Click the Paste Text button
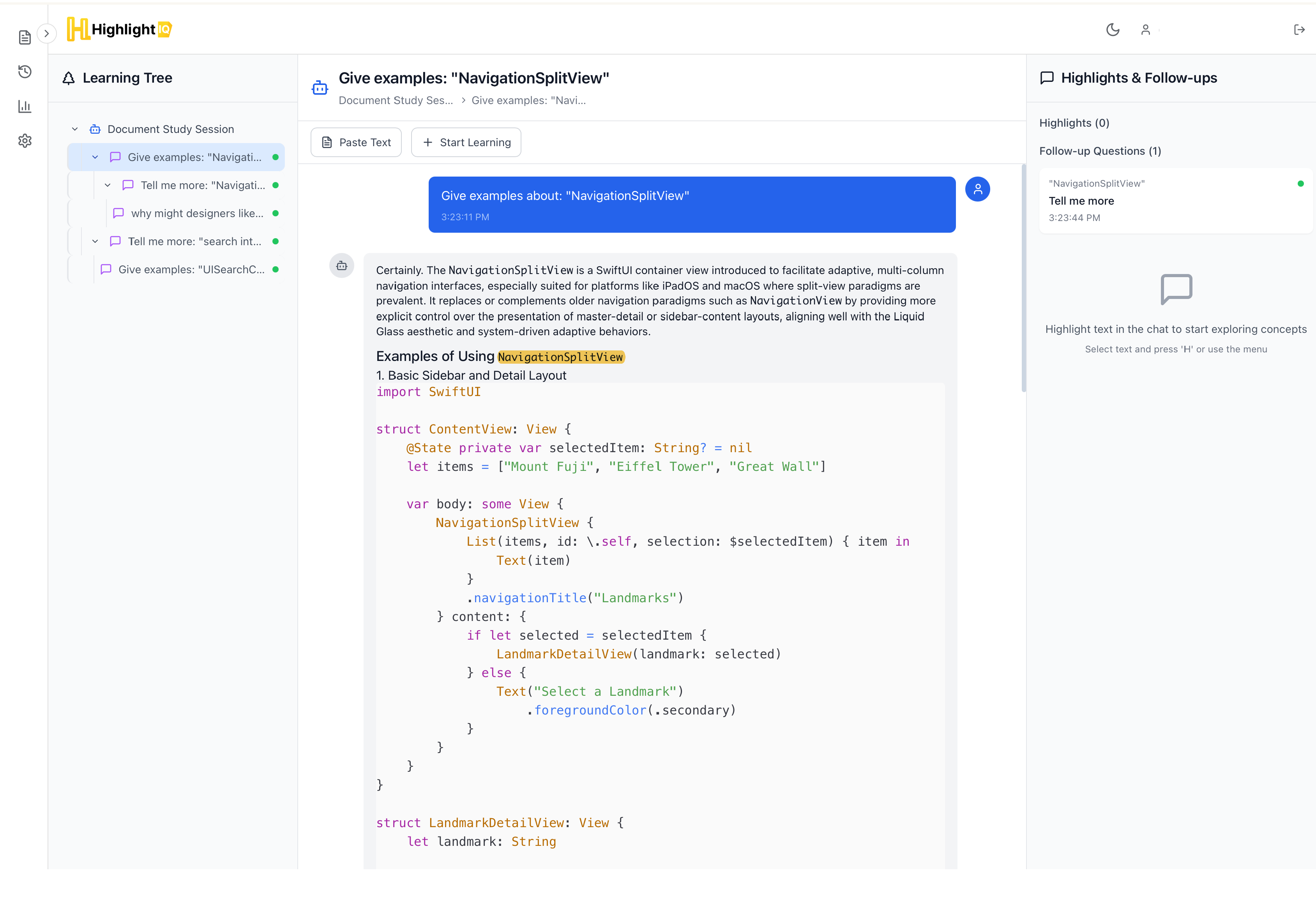Viewport: 1316px width, 909px height. (356, 142)
